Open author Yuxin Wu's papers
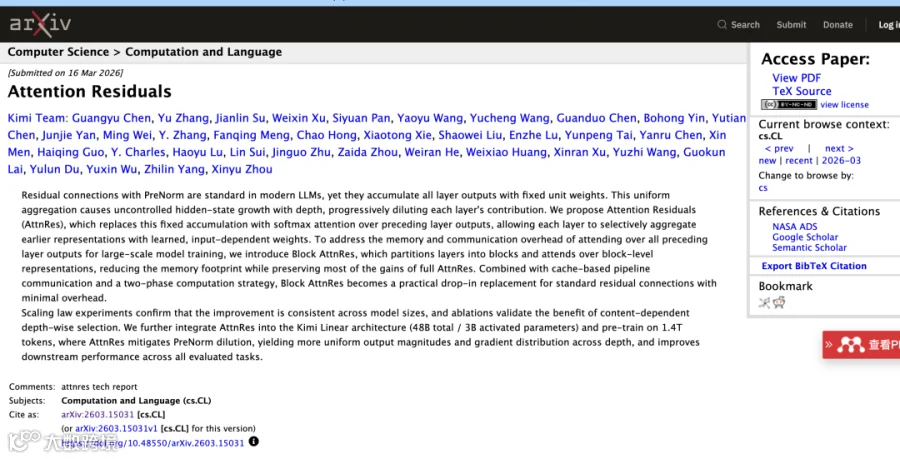This screenshot has height=459, width=900. point(112,170)
